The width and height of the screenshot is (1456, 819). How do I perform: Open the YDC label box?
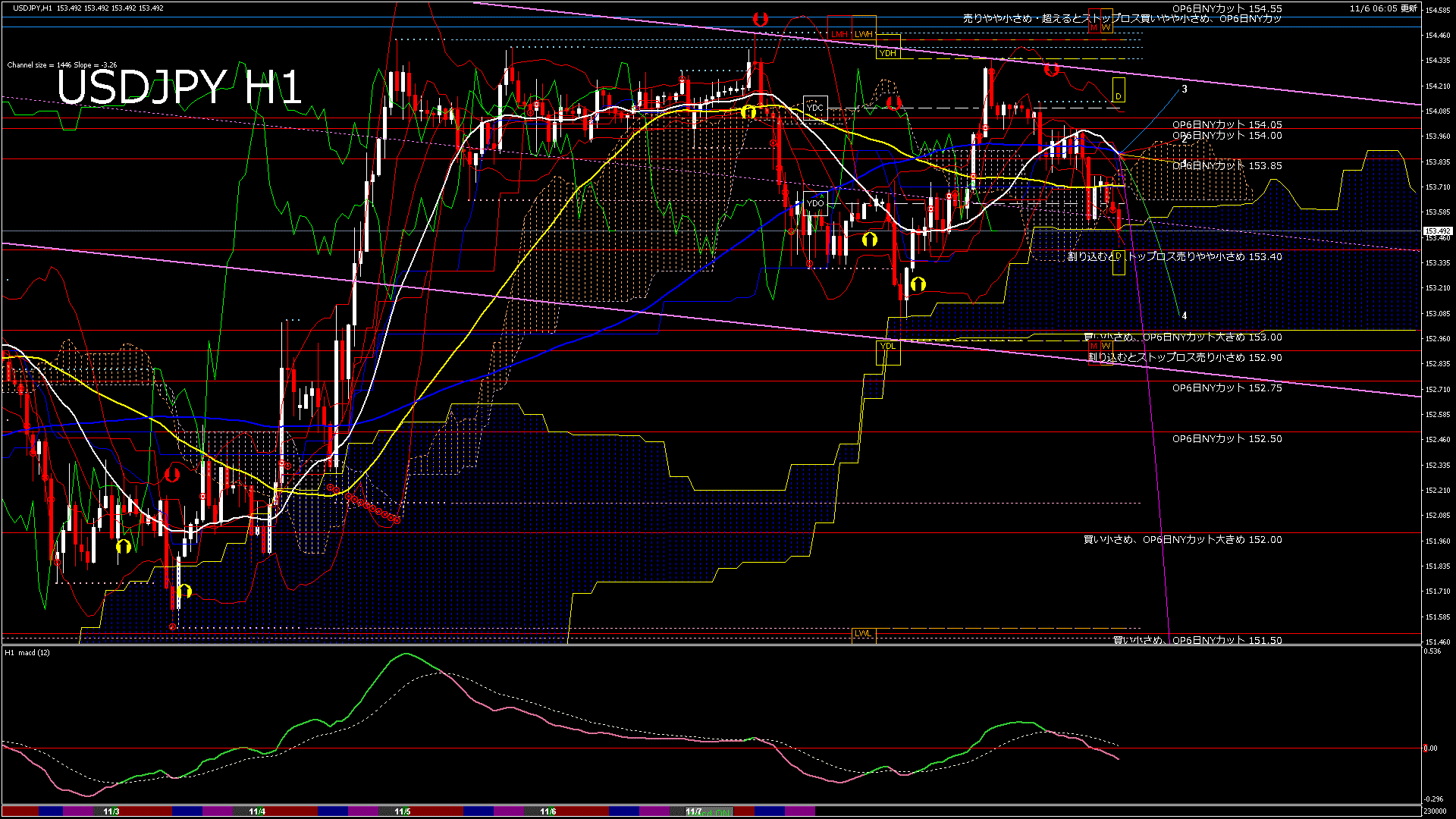pyautogui.click(x=816, y=108)
